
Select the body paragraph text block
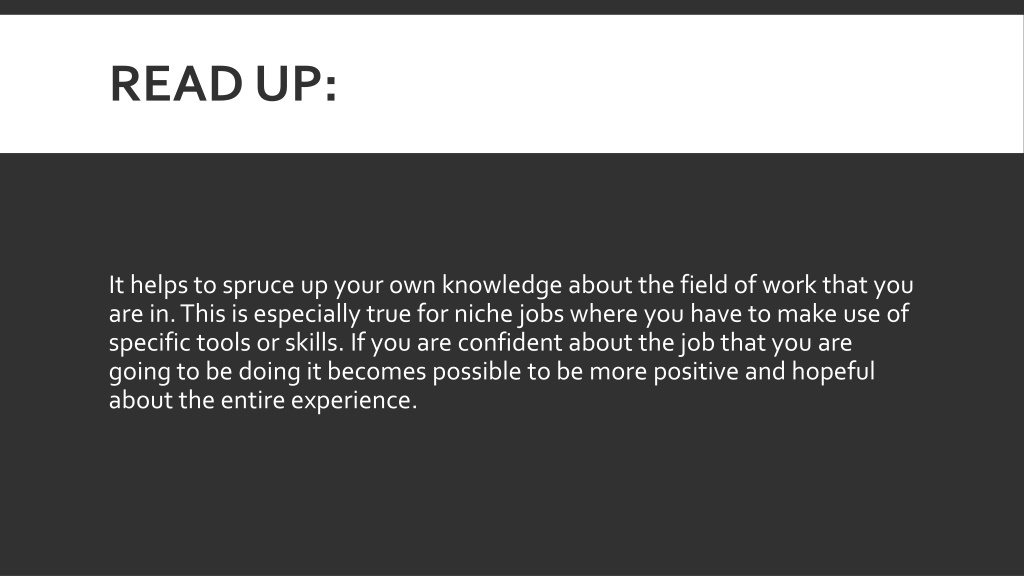[x=511, y=342]
